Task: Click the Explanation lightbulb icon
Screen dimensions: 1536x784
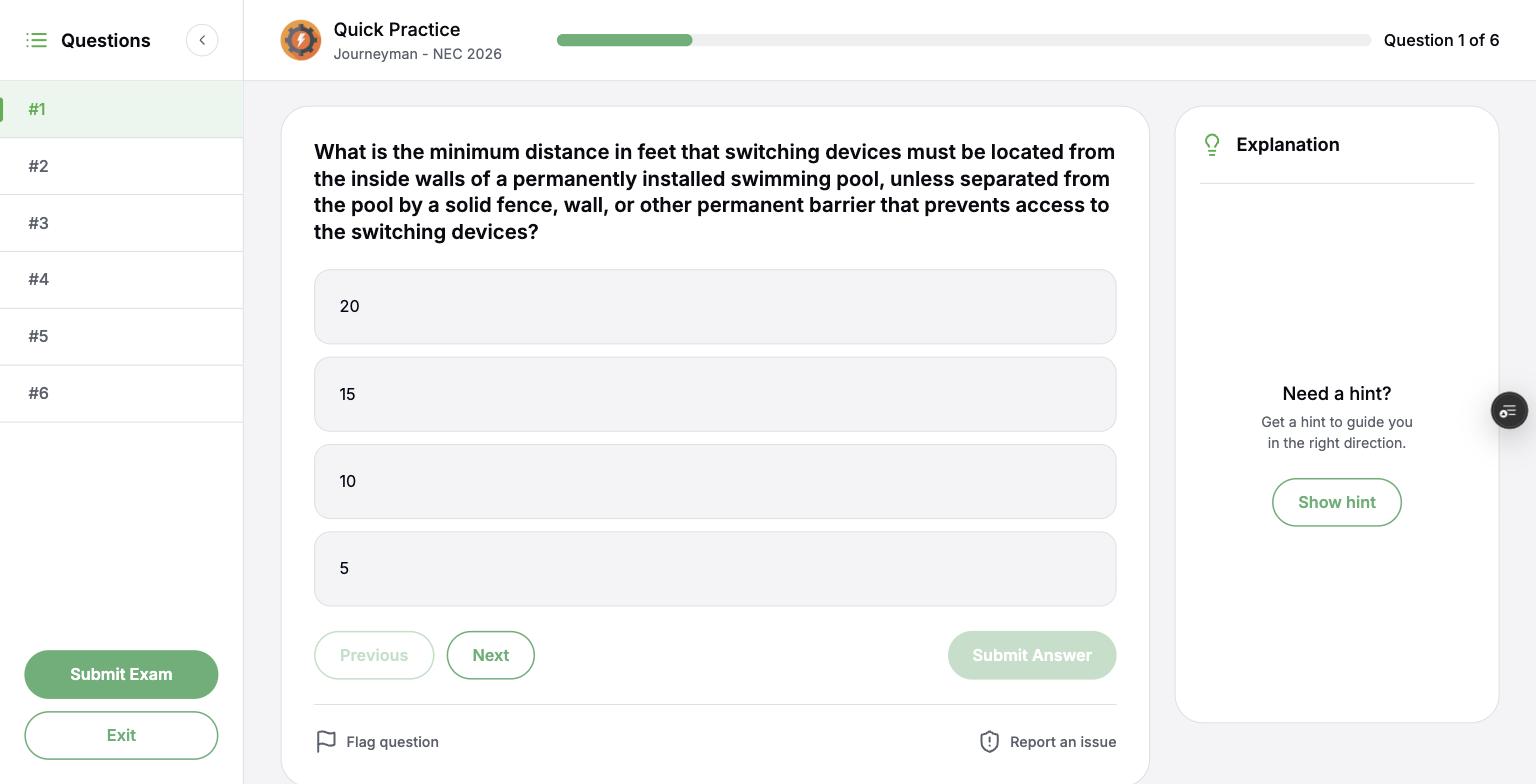Action: pos(1212,145)
